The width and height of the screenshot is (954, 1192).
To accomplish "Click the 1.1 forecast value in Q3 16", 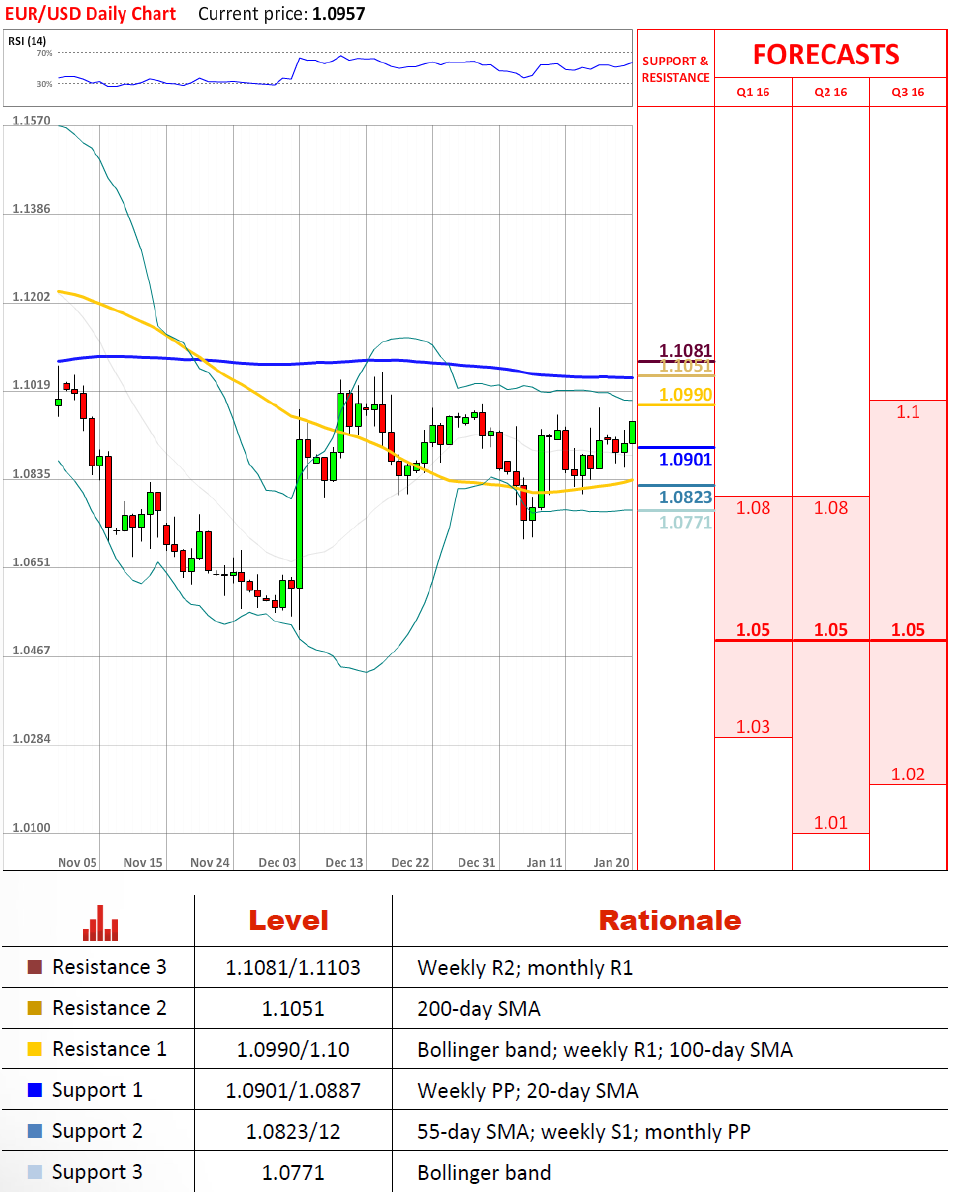I will click(908, 411).
